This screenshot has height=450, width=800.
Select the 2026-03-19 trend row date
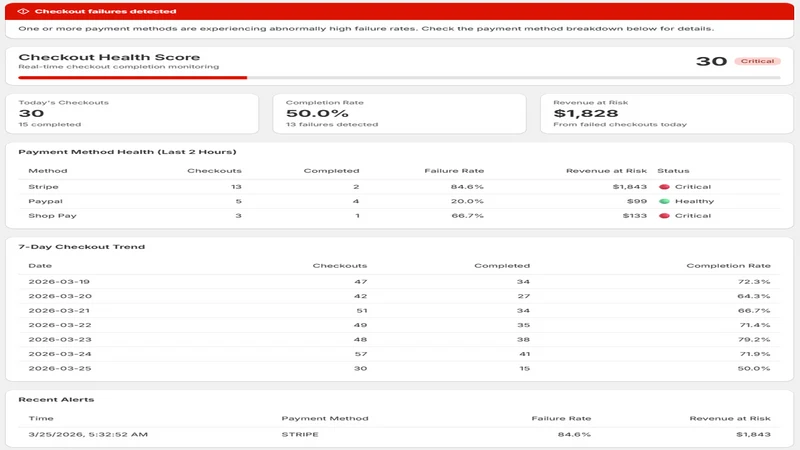coord(59,282)
